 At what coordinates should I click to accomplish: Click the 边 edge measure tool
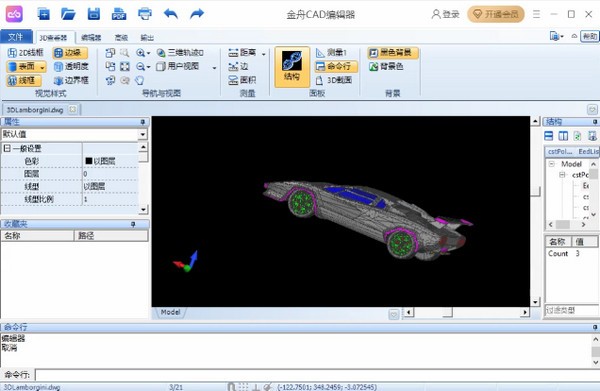point(238,66)
